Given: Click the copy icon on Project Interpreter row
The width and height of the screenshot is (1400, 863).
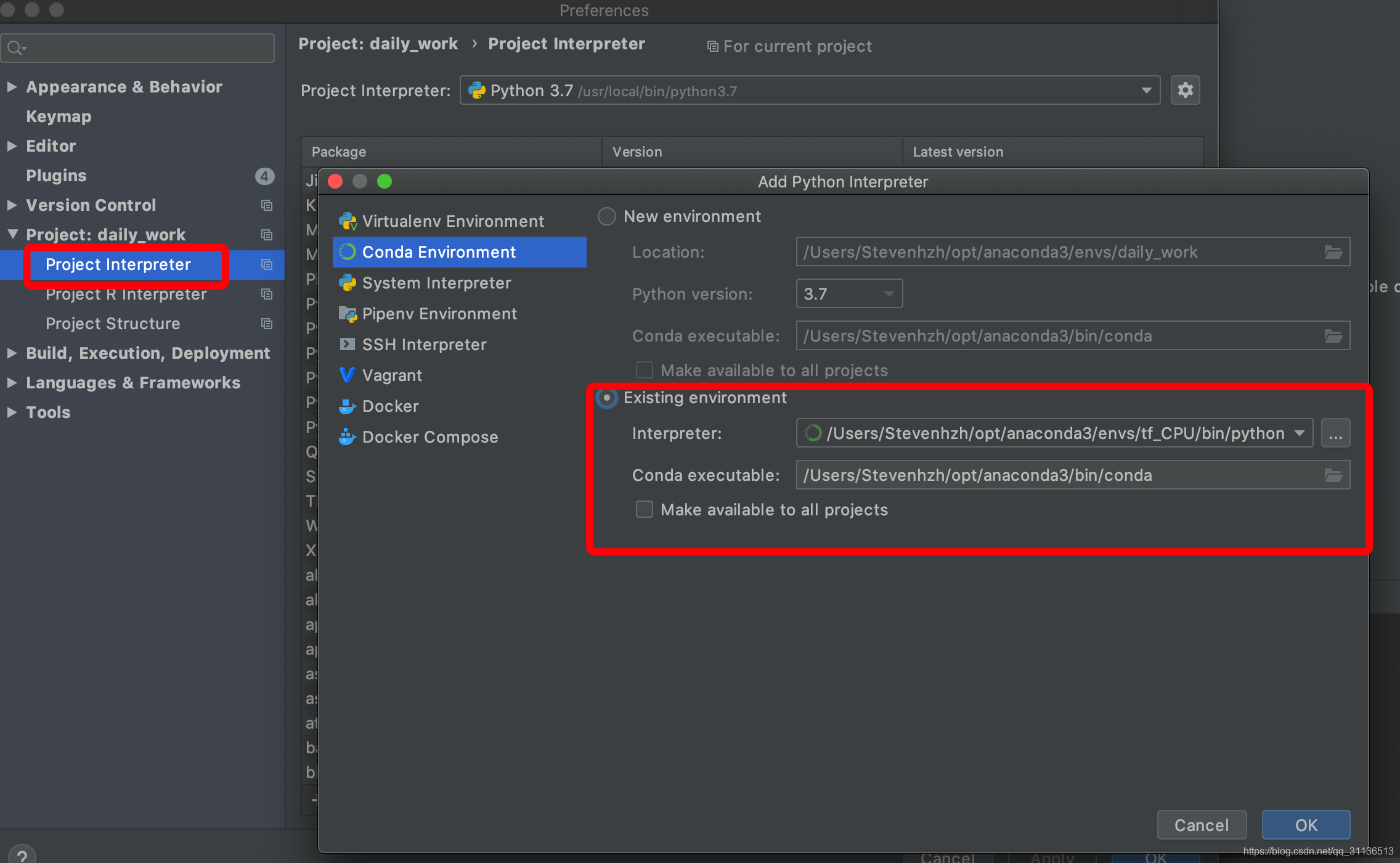Looking at the screenshot, I should 267,264.
